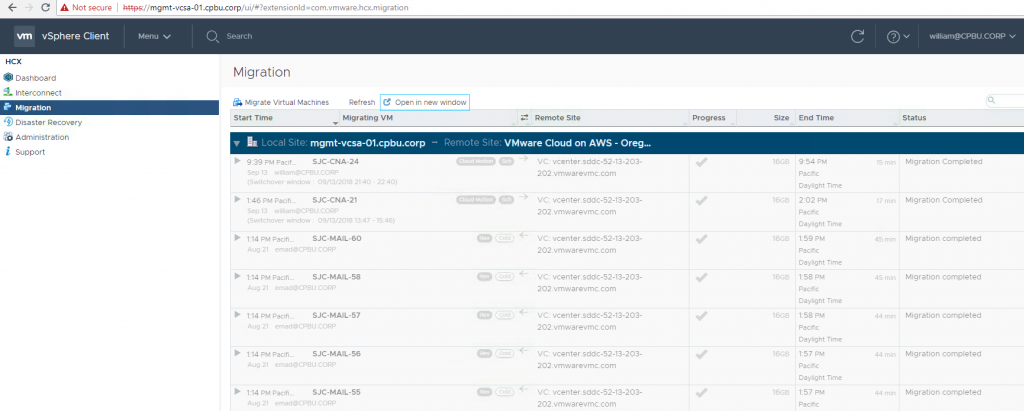Expand the SJC-CNA-24 migration row
This screenshot has height=411, width=1024.
[237, 161]
